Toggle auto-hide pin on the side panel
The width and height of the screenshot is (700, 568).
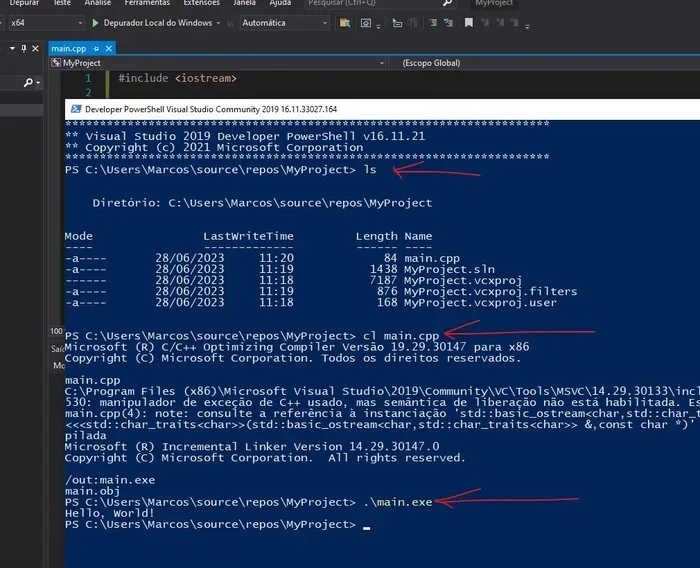[24, 48]
